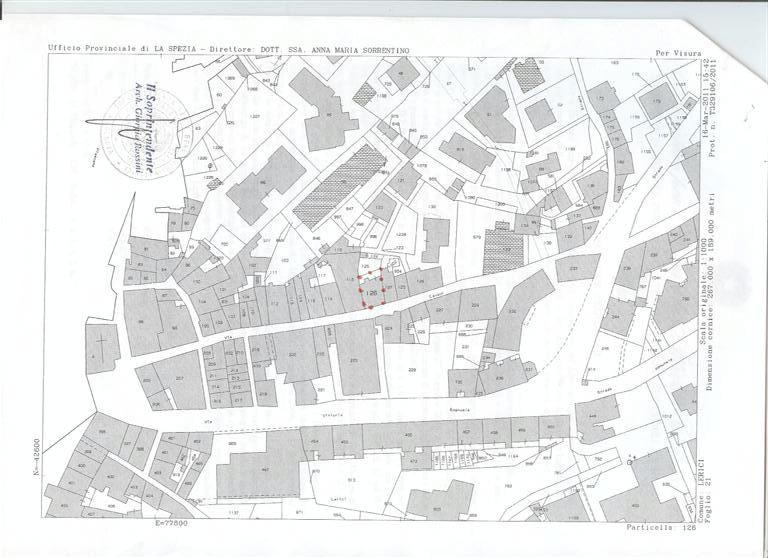This screenshot has height=558, width=768.
Task: Click the church building marked with a cross
Action: (x=101, y=344)
